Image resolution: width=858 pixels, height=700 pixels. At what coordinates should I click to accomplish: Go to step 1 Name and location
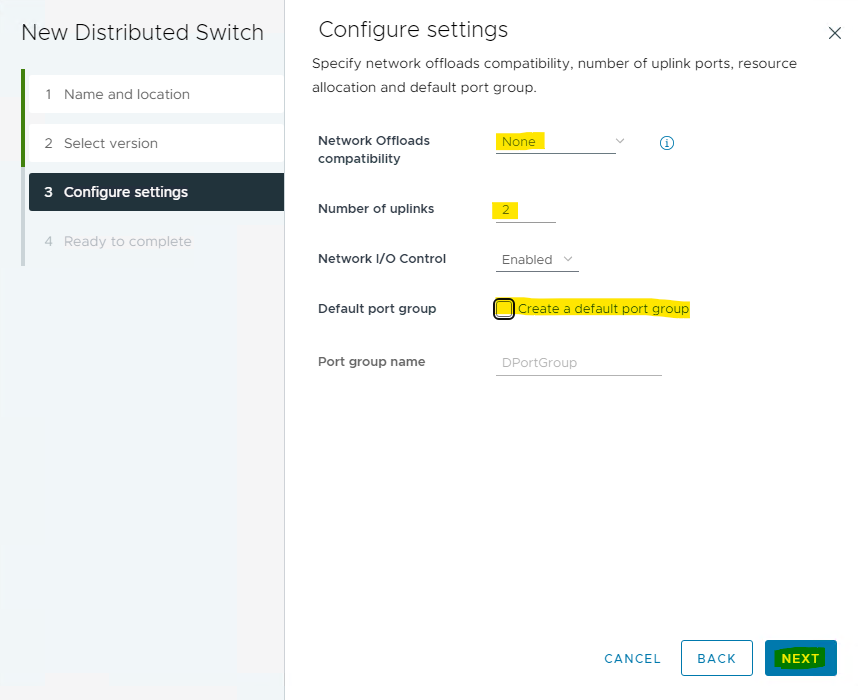[127, 94]
